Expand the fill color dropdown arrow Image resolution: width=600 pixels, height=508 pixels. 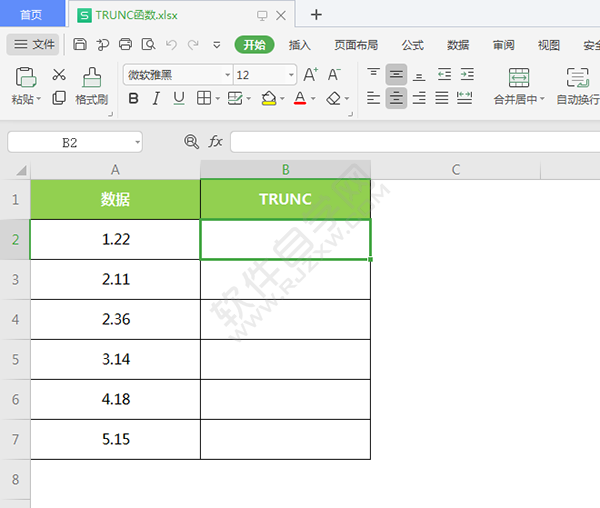[282, 99]
